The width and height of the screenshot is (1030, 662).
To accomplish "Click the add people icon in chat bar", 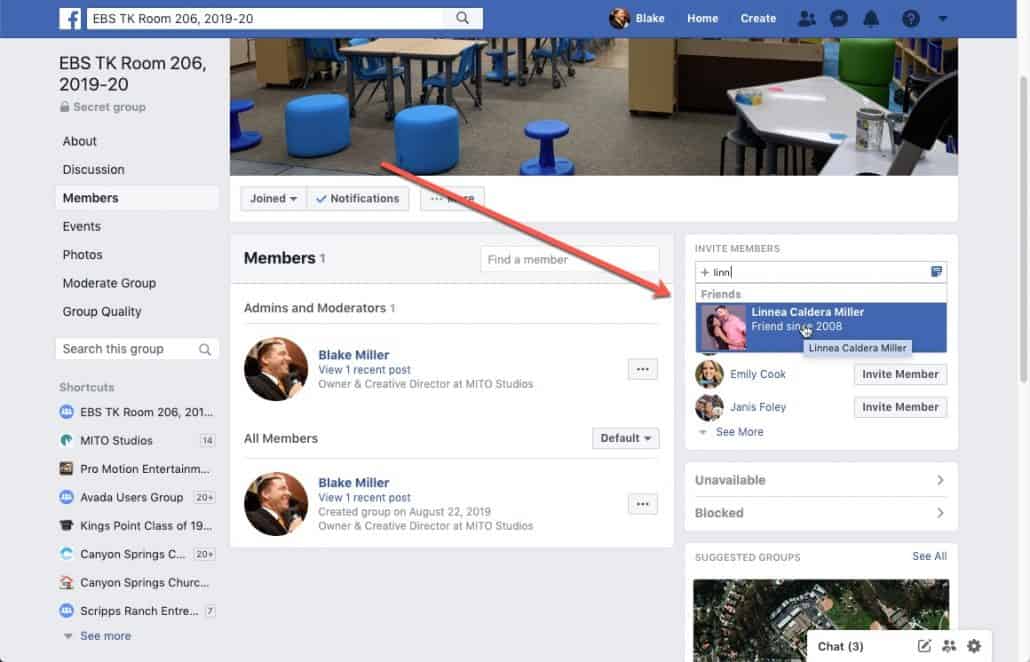I will 947,646.
